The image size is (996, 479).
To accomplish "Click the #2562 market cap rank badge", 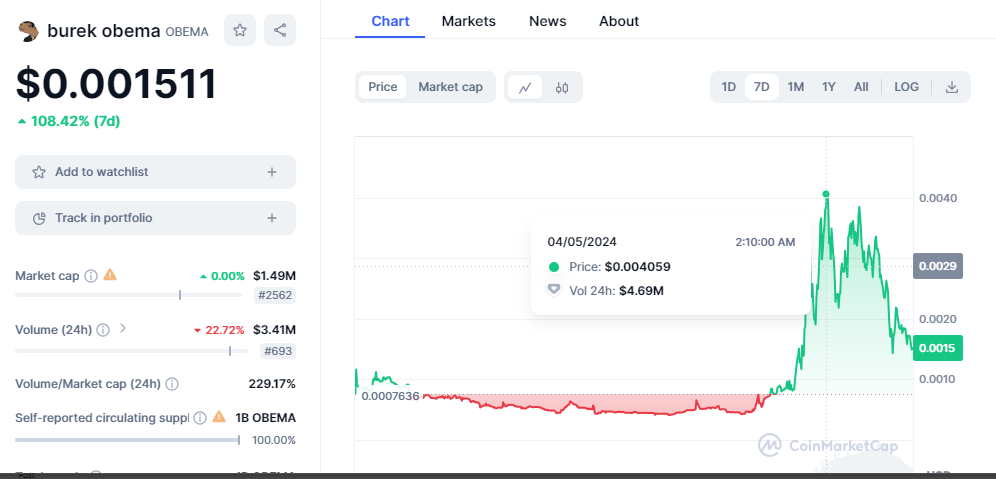I will 275,295.
